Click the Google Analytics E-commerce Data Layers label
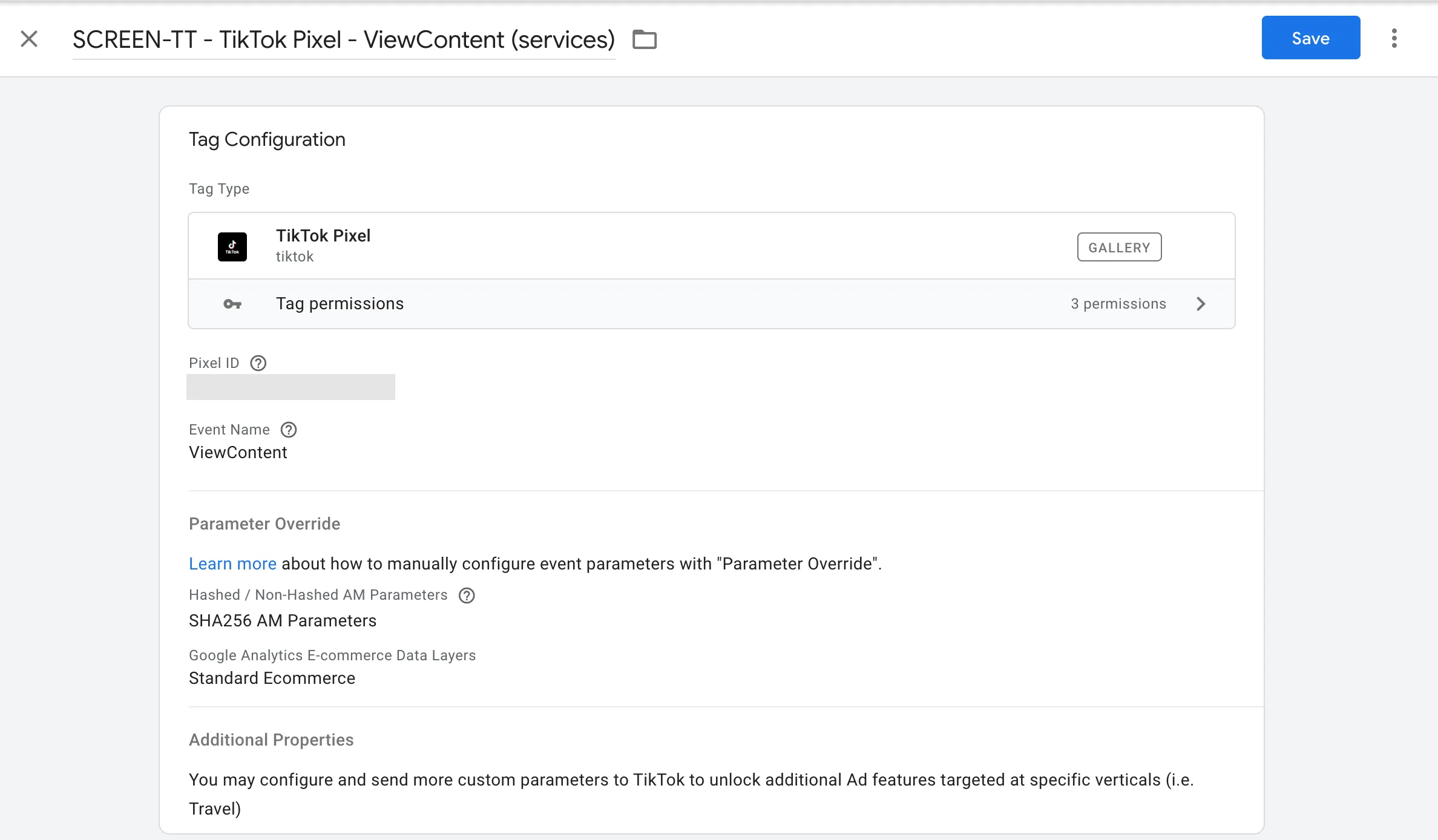Image resolution: width=1438 pixels, height=840 pixels. click(332, 655)
